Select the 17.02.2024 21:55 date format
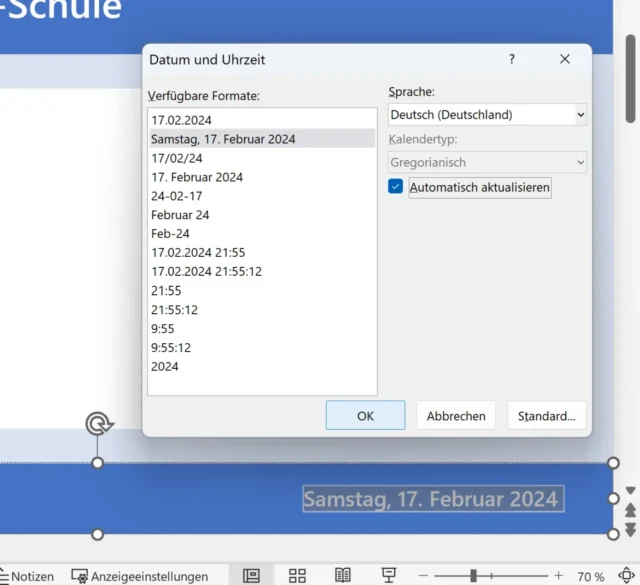Image resolution: width=640 pixels, height=585 pixels. (x=198, y=253)
